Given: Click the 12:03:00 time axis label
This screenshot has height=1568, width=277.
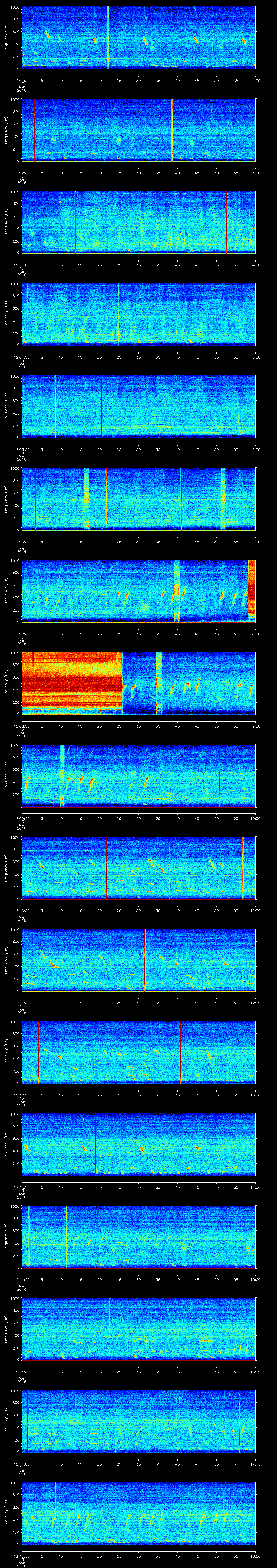Looking at the screenshot, I should [21, 265].
